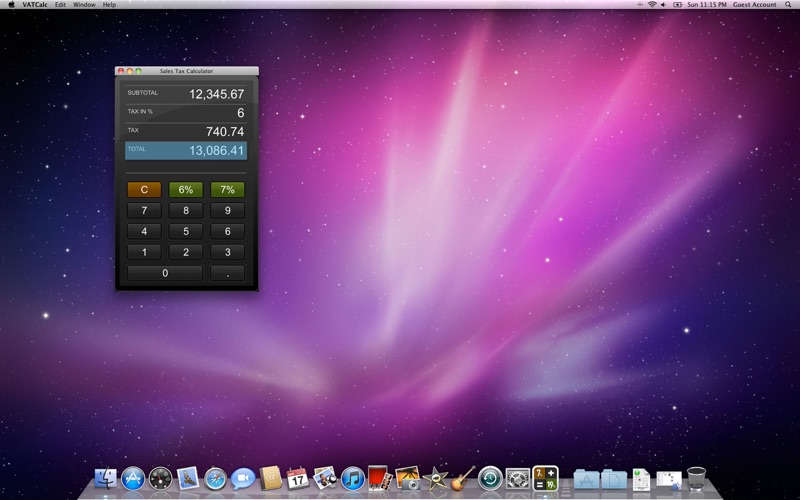Image resolution: width=800 pixels, height=500 pixels.
Task: Open the Apple menu
Action: pos(11,5)
